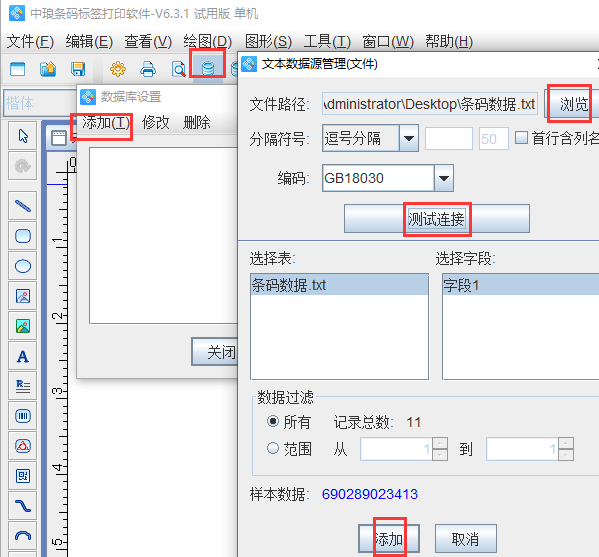
Task: Expand the 编码 GB18030 dropdown
Action: click(x=444, y=178)
